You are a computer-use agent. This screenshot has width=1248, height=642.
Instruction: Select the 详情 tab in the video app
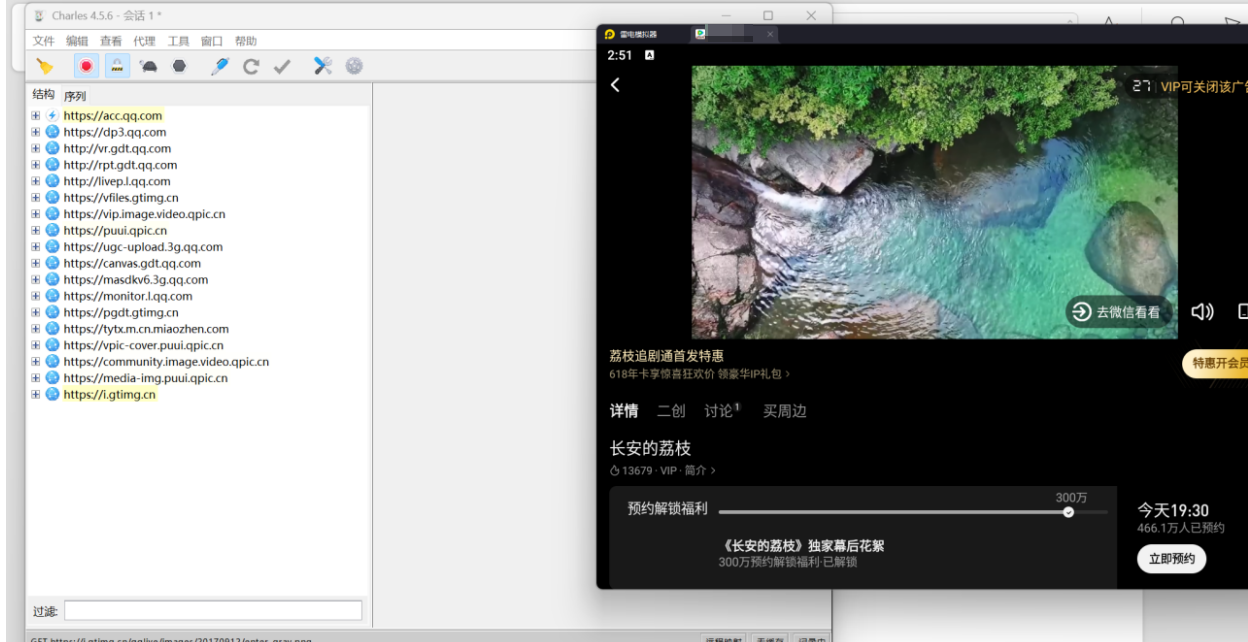coord(624,411)
